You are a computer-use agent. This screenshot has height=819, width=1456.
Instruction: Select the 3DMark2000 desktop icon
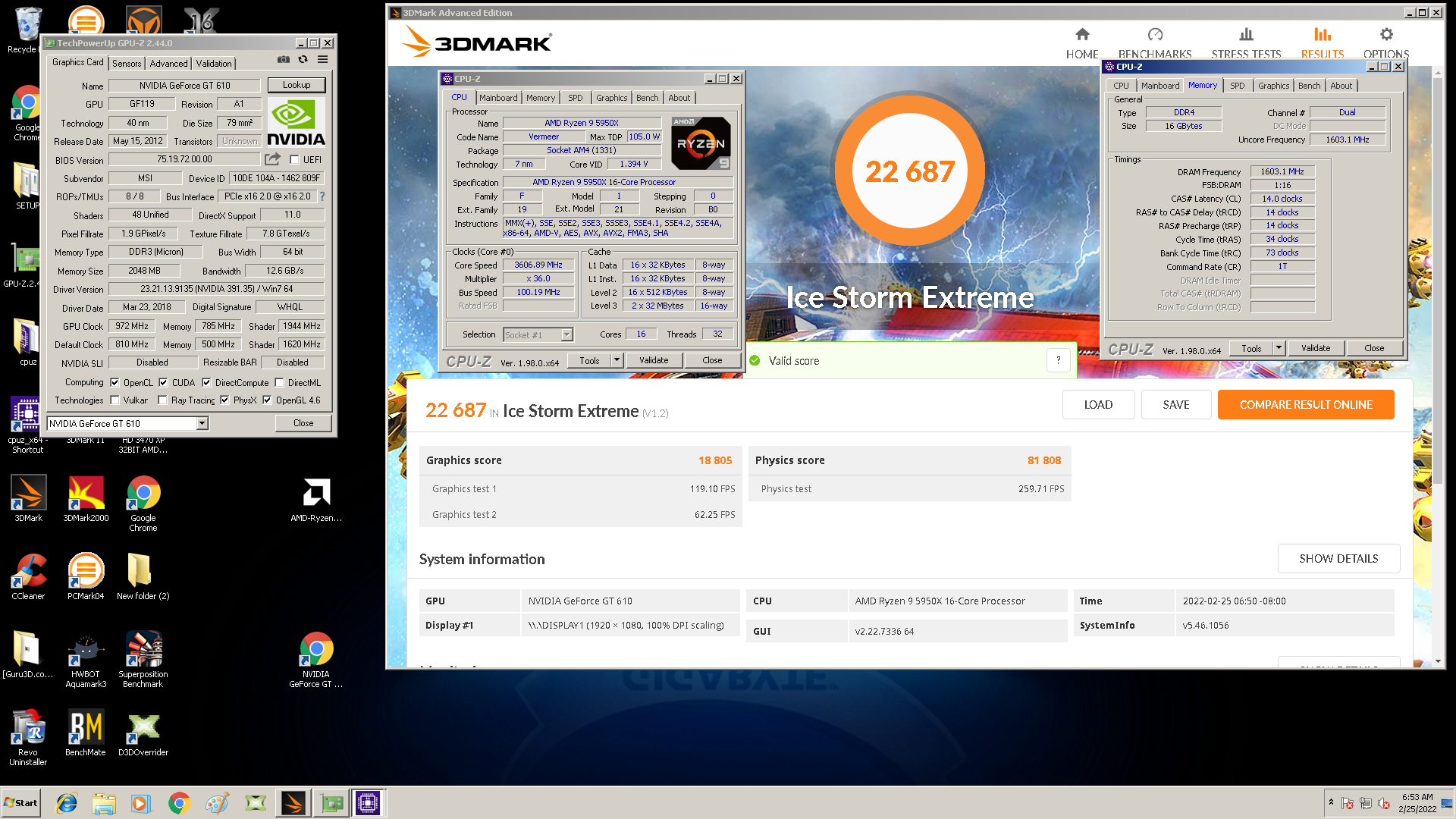point(86,499)
